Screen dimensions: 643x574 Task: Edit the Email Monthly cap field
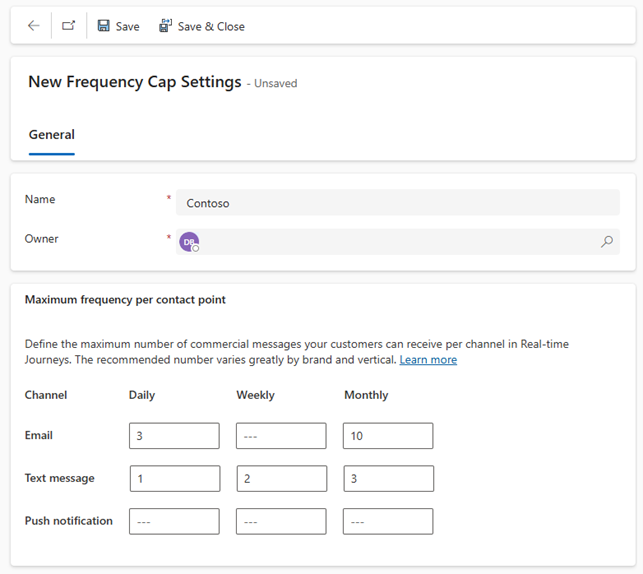coord(388,436)
